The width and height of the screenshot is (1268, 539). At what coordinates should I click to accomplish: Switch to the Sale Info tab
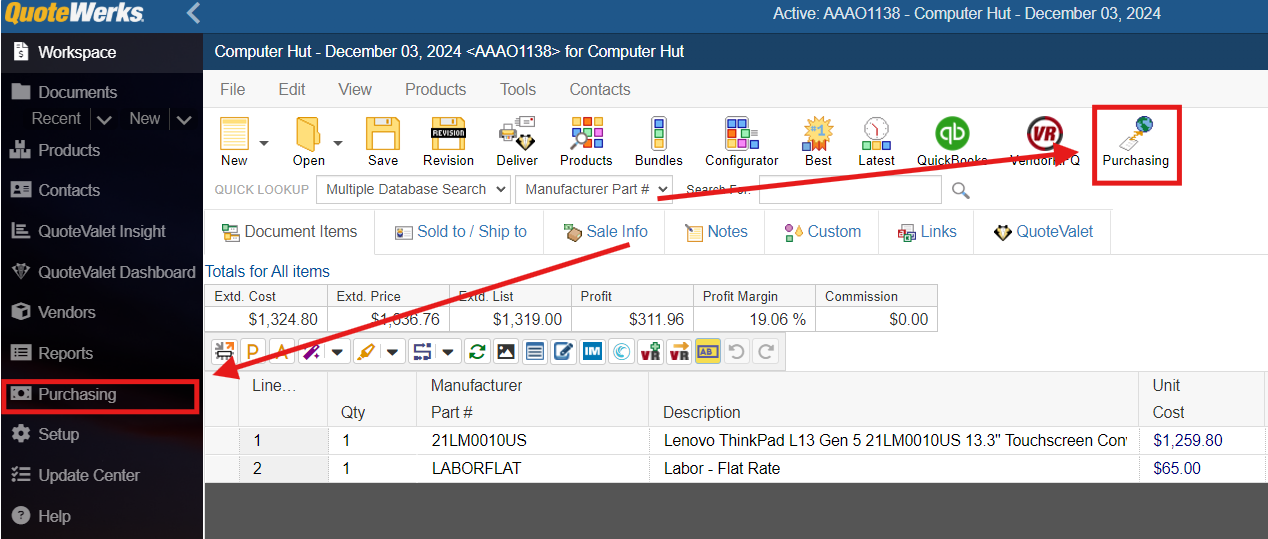(x=605, y=232)
